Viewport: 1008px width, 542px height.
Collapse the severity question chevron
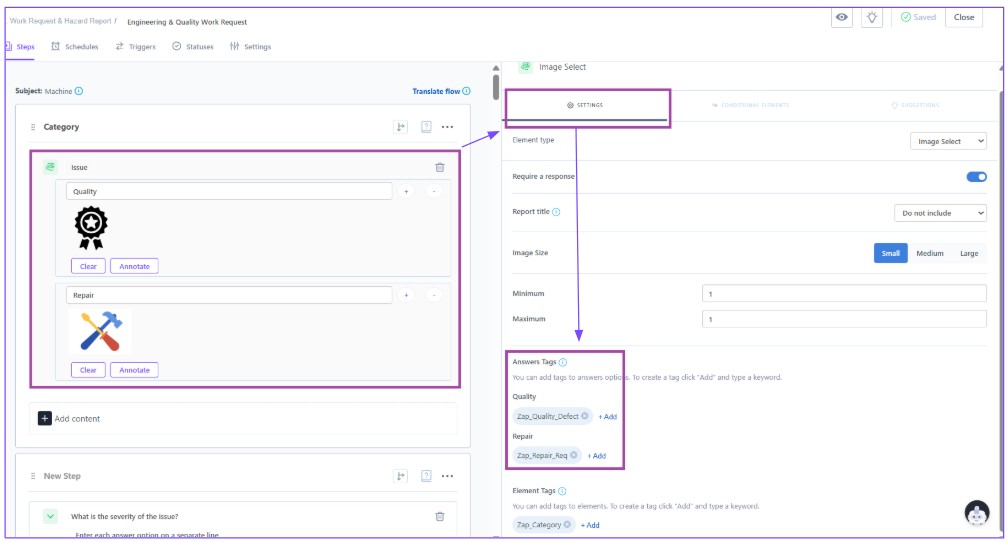click(50, 516)
